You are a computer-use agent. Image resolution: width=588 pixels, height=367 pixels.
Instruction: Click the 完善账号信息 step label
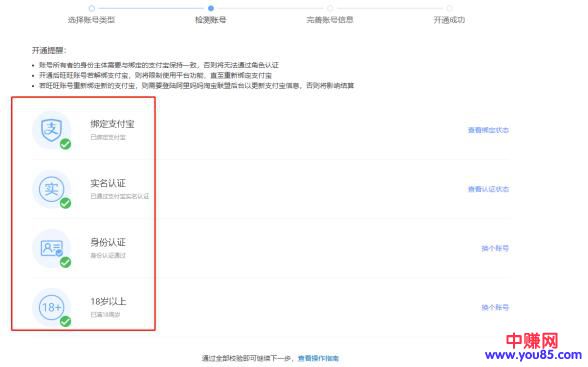pyautogui.click(x=330, y=20)
